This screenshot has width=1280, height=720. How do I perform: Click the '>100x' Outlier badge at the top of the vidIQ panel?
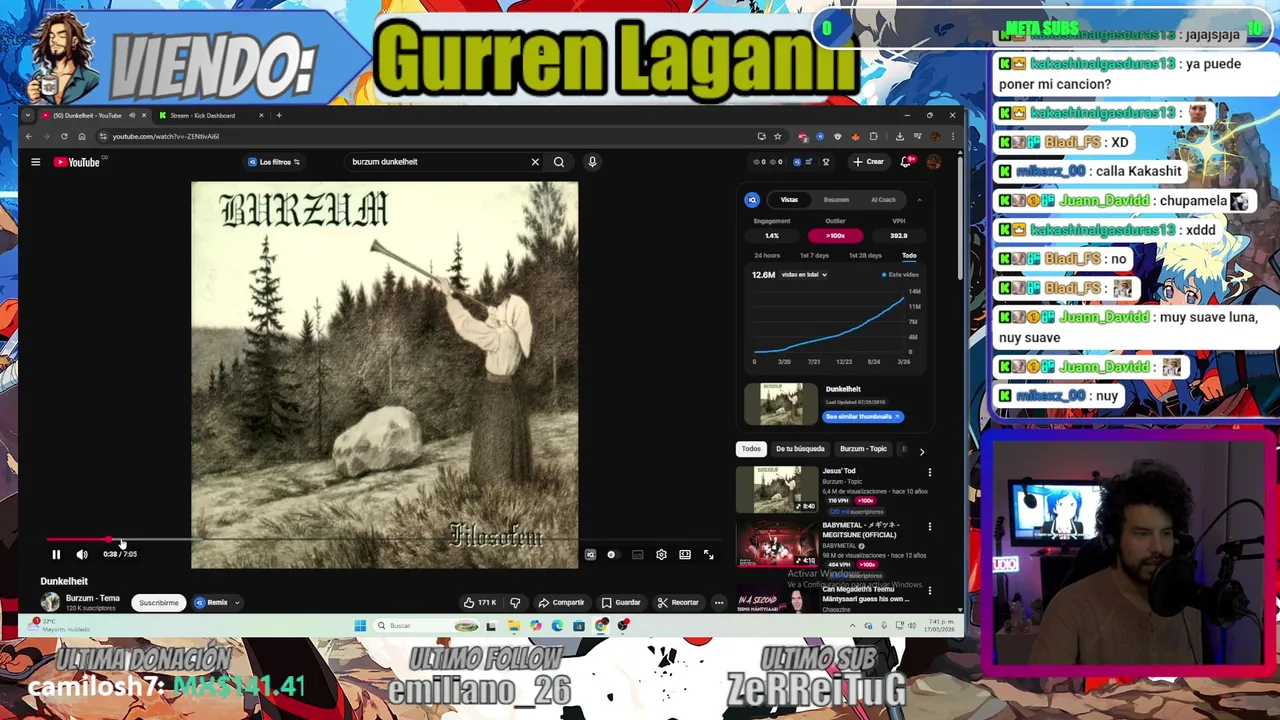[835, 236]
